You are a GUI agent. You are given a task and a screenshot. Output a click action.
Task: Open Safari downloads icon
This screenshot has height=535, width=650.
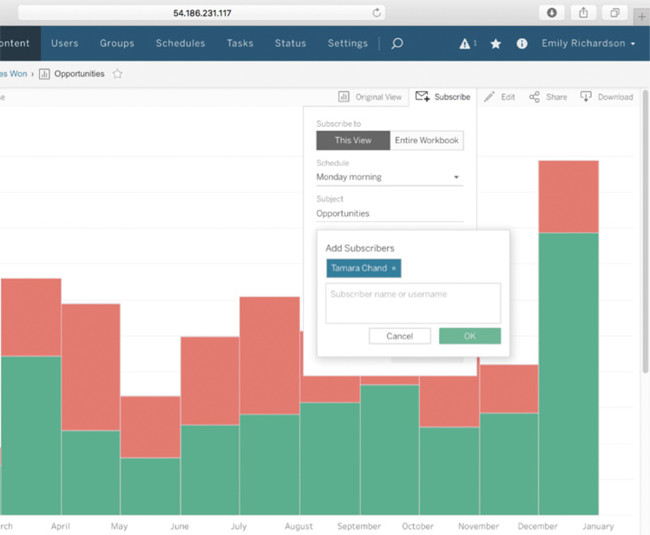[551, 13]
